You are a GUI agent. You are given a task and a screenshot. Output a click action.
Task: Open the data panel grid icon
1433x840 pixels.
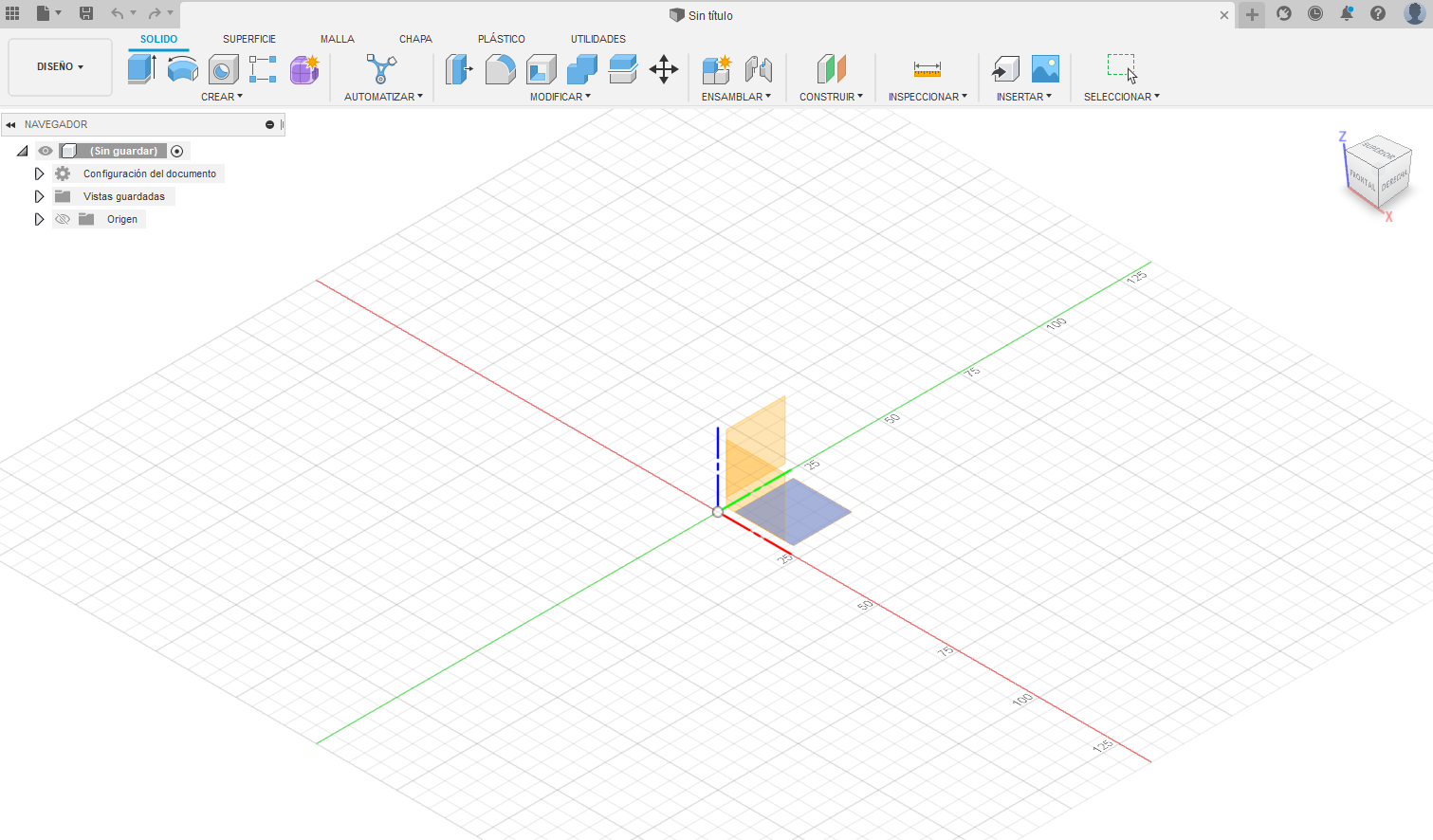pyautogui.click(x=12, y=13)
